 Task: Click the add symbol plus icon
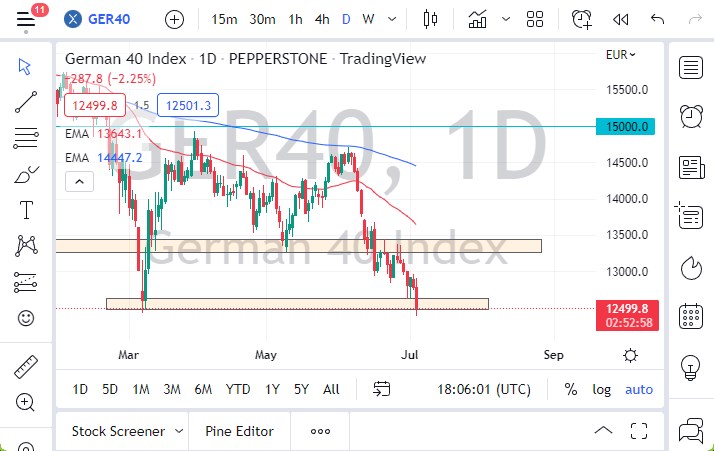click(174, 19)
